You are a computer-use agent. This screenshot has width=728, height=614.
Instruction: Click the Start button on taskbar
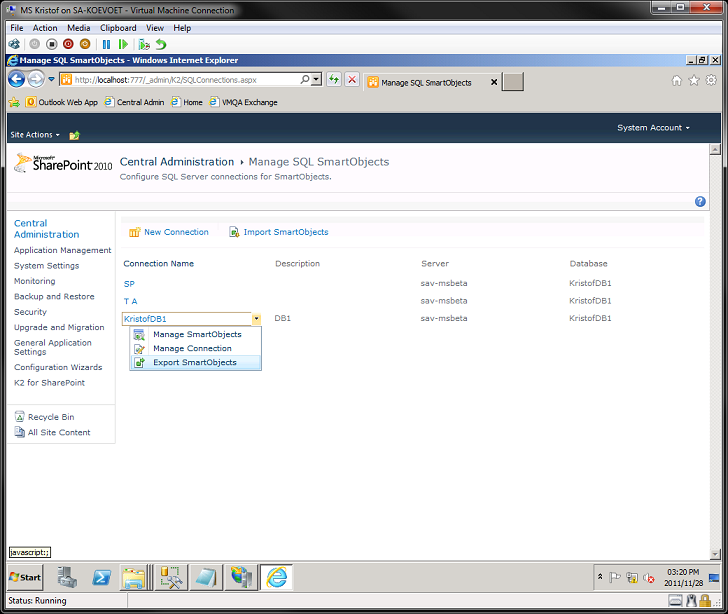tap(25, 577)
